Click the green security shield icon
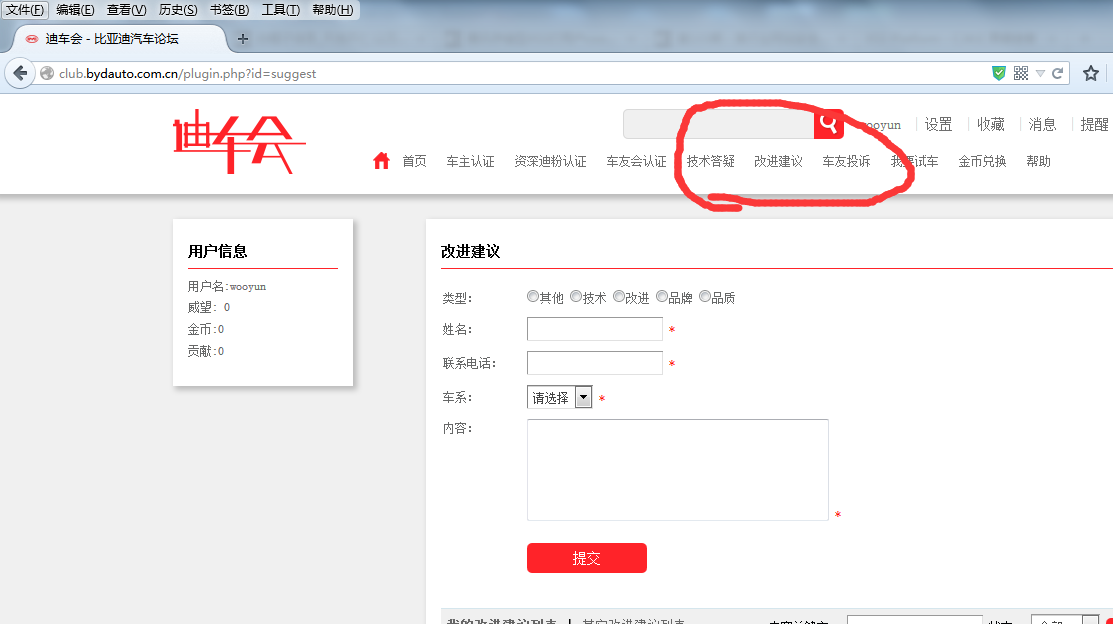Image resolution: width=1113 pixels, height=624 pixels. (999, 73)
